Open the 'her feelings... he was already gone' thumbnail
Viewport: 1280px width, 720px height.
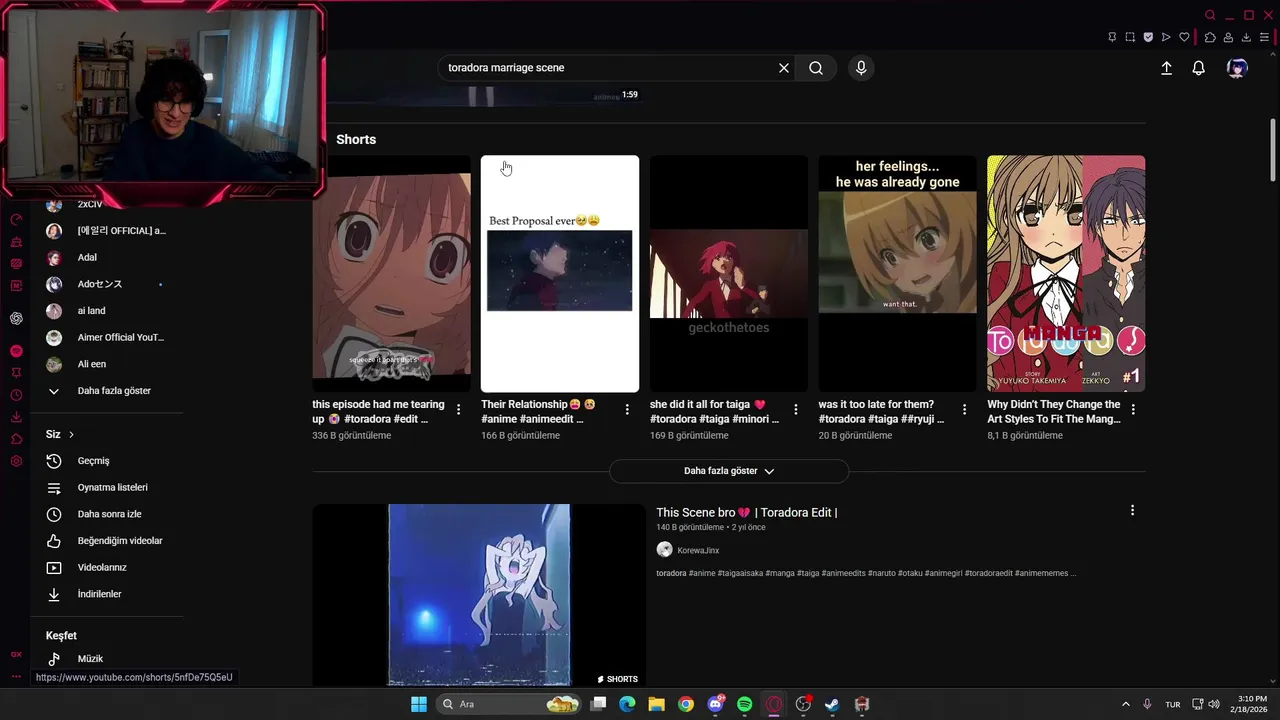pos(897,273)
